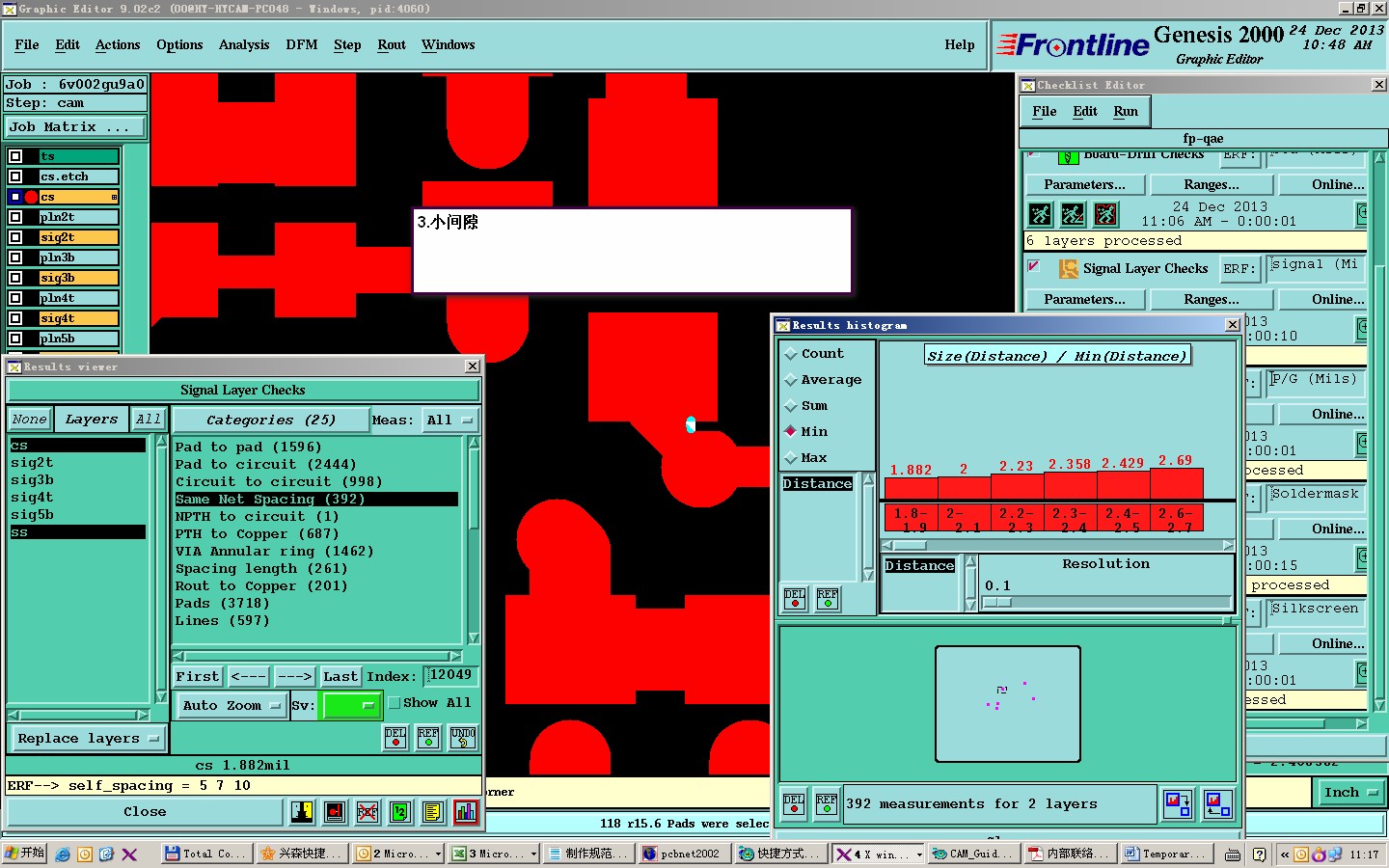Click crossed-out REF icon in Results viewer
The image size is (1389, 868).
(368, 812)
